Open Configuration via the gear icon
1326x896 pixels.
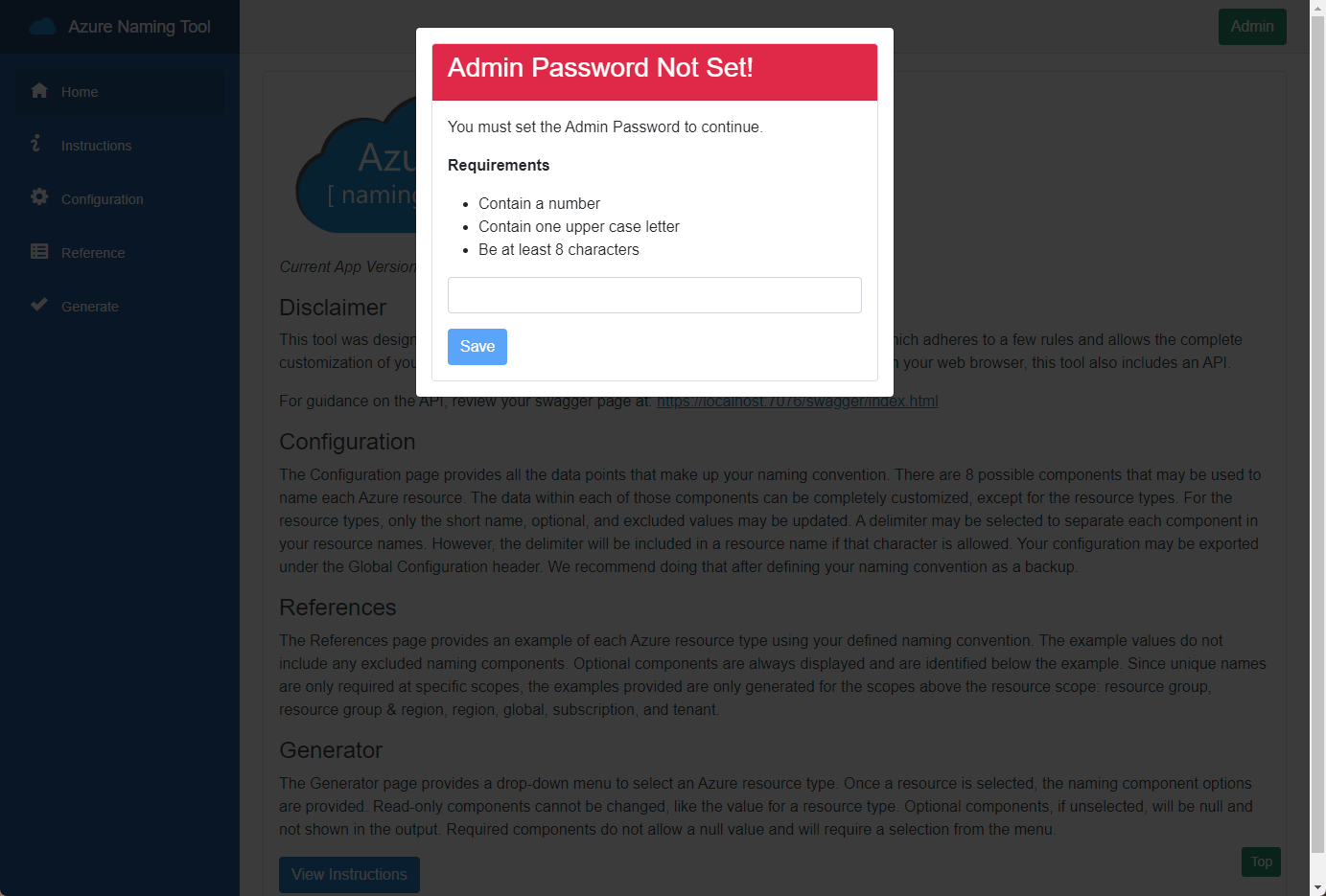point(38,197)
